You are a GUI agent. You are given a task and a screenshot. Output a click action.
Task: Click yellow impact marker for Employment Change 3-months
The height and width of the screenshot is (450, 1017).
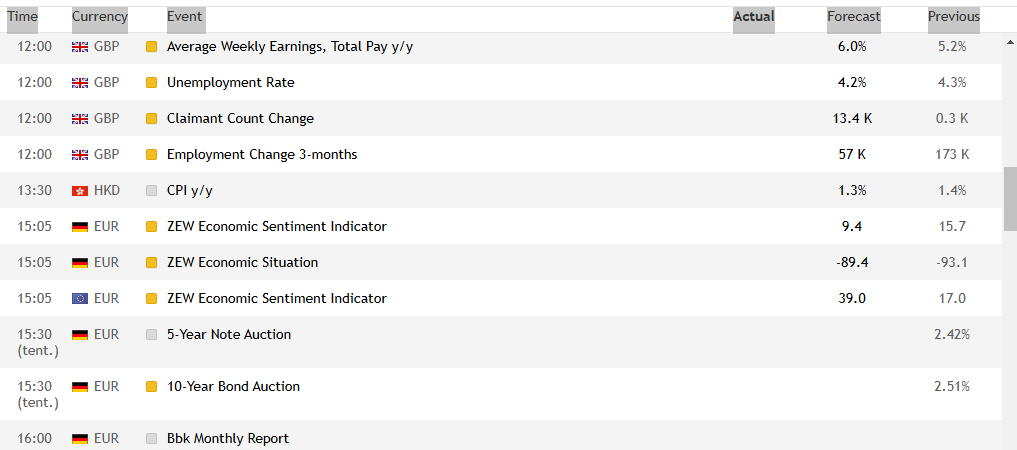pyautogui.click(x=152, y=155)
